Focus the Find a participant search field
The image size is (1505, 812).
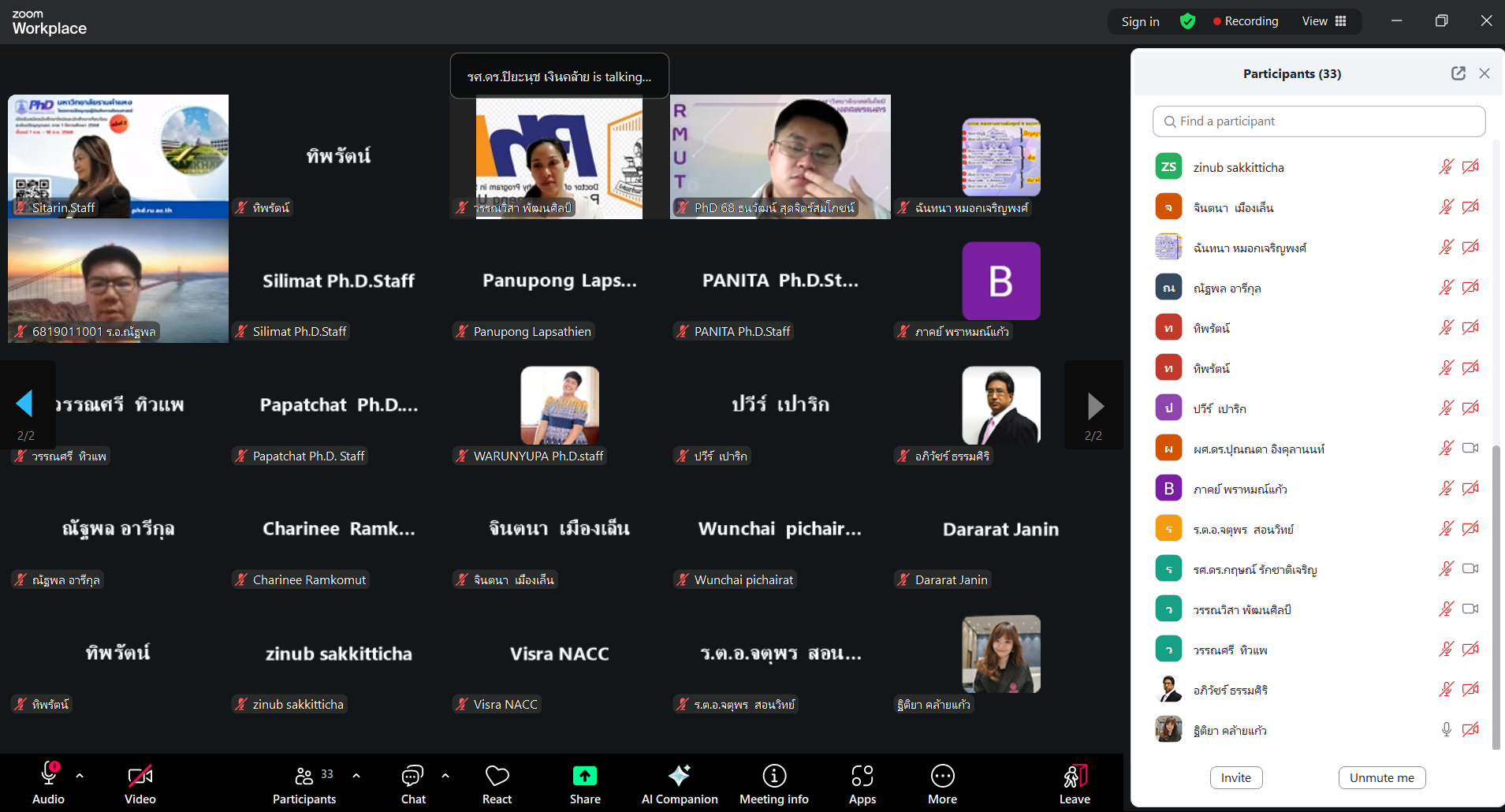pos(1319,121)
